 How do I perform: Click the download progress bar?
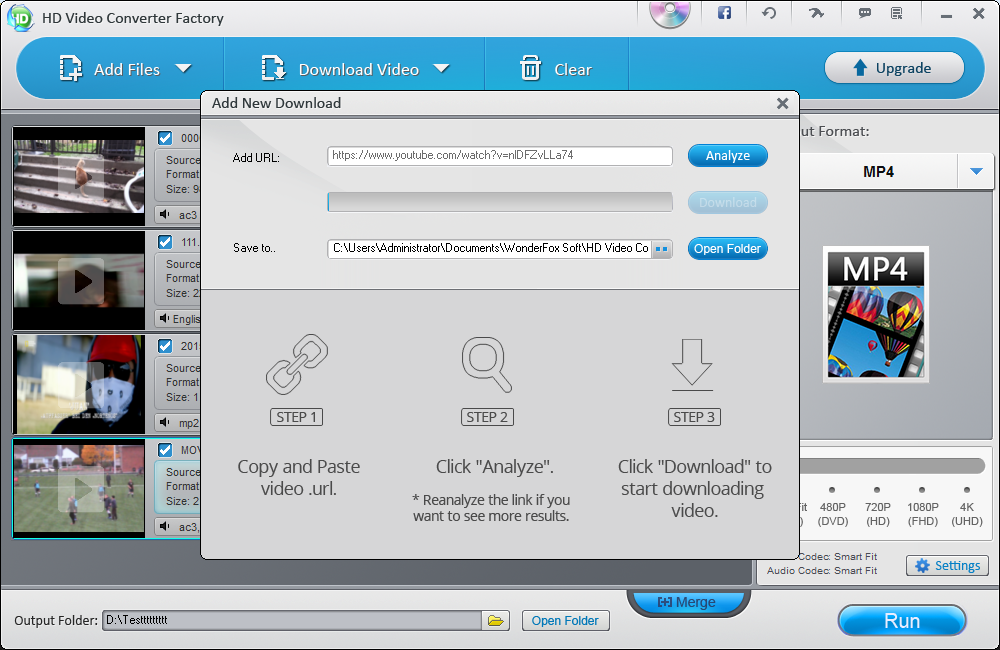(x=500, y=202)
